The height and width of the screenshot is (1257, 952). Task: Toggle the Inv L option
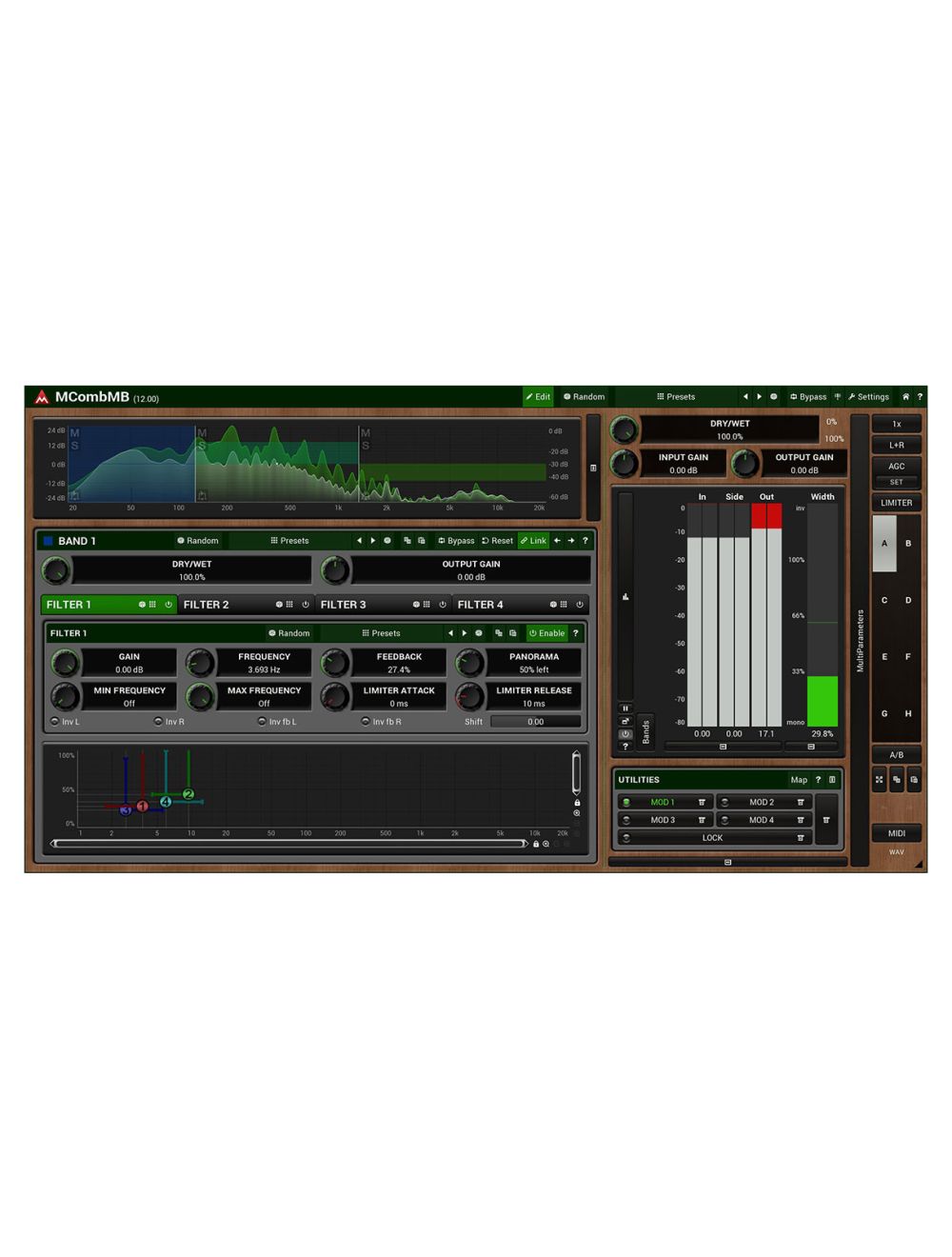coord(55,722)
